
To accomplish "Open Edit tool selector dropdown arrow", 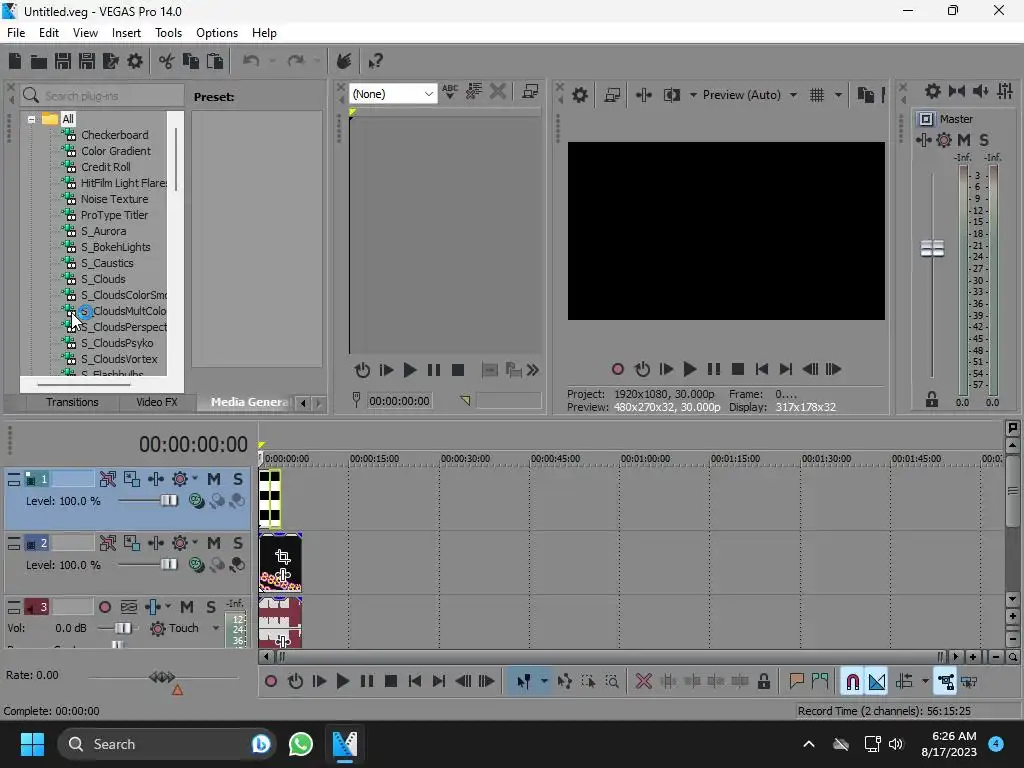I will (x=544, y=682).
